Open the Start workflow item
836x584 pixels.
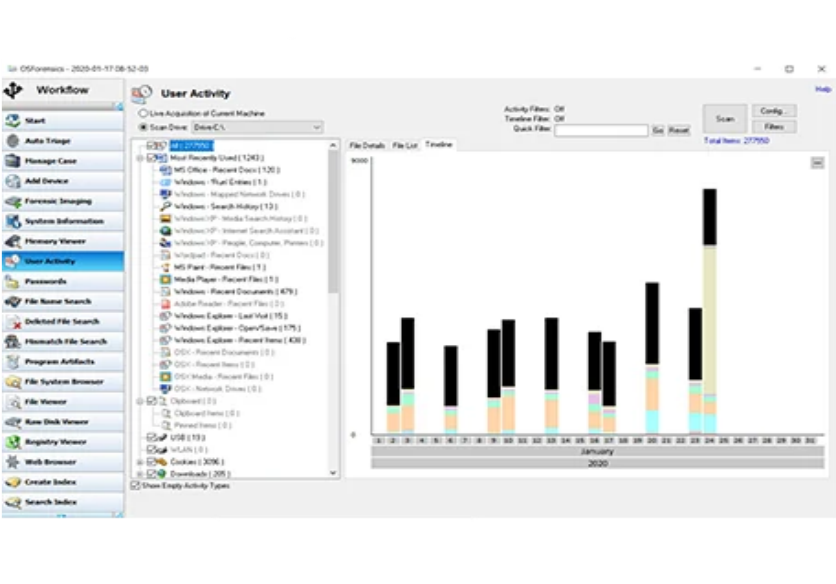point(62,121)
